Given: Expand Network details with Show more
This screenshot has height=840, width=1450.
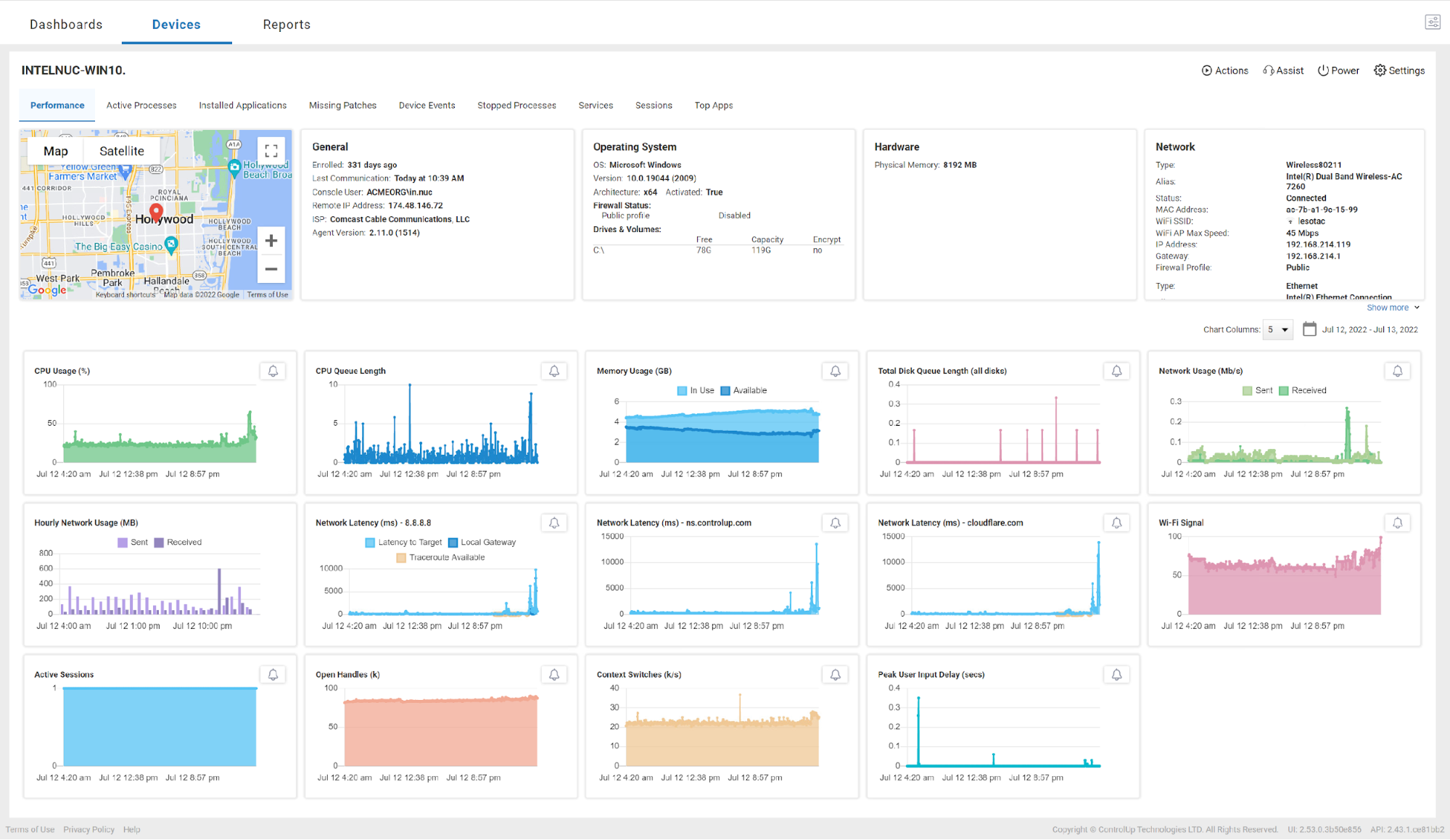Looking at the screenshot, I should [x=1393, y=308].
